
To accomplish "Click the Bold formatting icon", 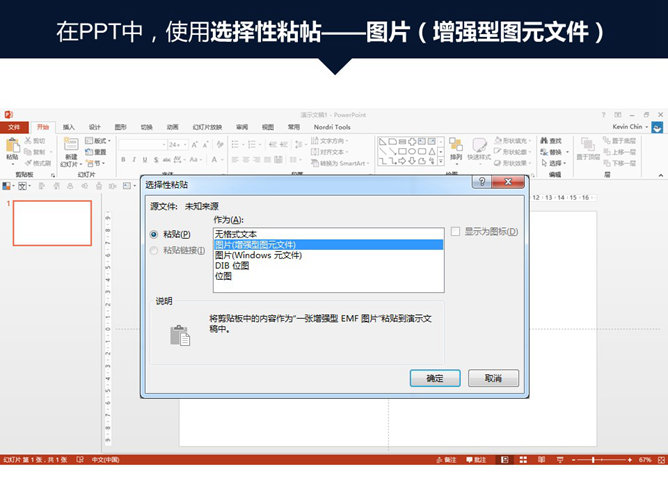I will [123, 160].
